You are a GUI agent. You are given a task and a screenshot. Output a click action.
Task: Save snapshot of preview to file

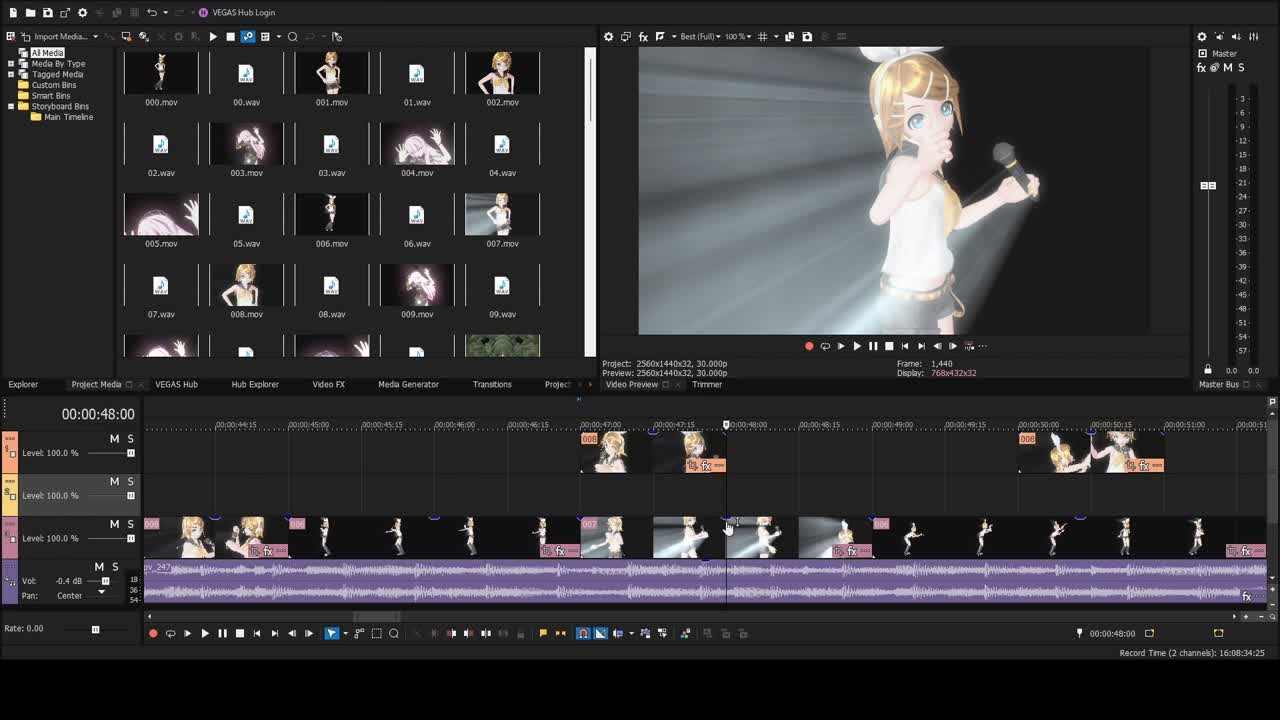(807, 37)
